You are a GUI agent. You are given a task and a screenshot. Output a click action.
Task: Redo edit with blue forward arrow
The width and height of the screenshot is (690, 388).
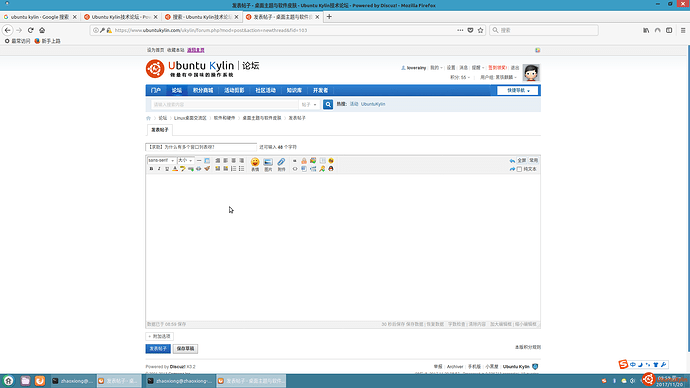tap(512, 169)
